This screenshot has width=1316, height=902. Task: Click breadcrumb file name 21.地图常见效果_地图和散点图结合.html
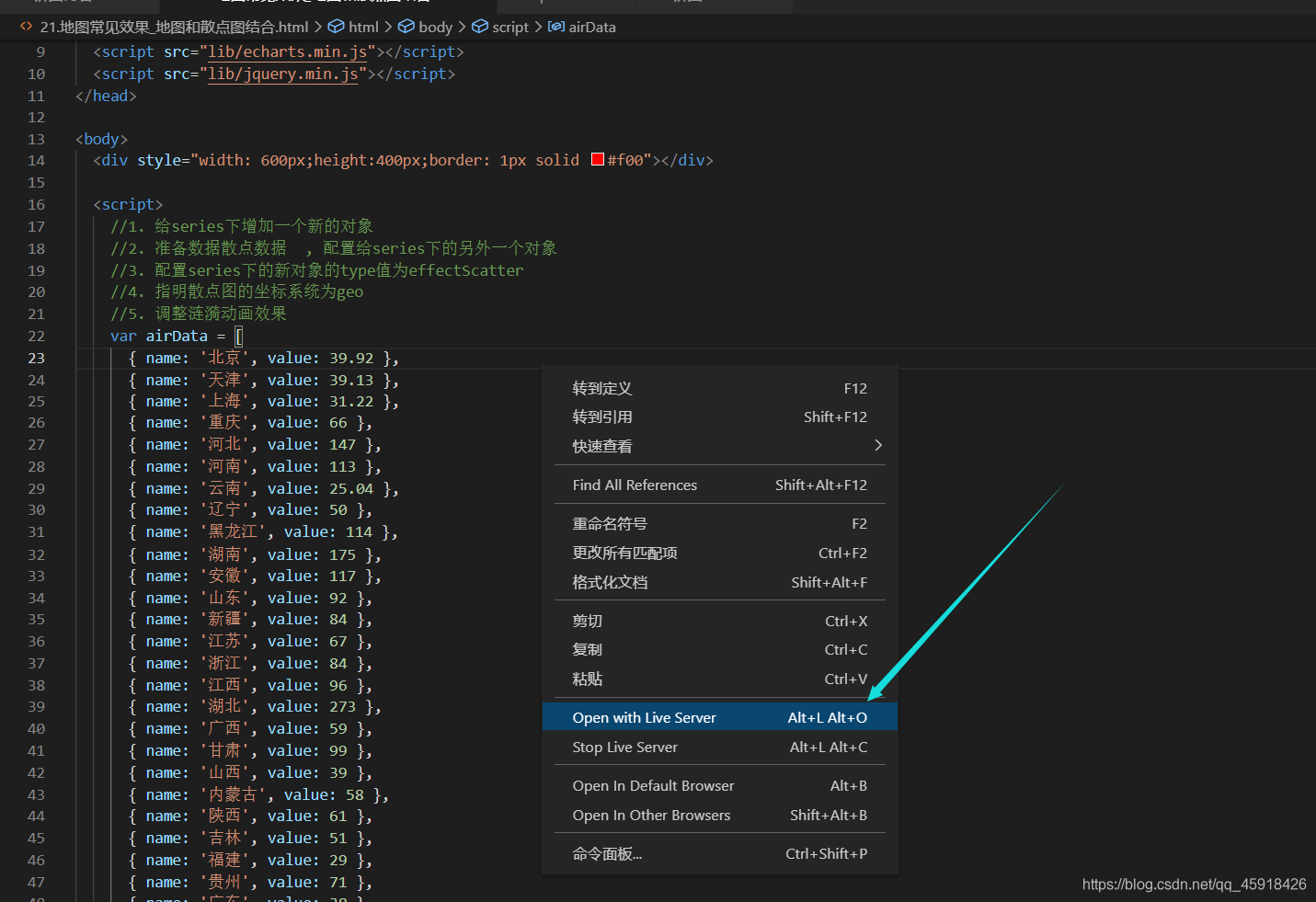174,27
